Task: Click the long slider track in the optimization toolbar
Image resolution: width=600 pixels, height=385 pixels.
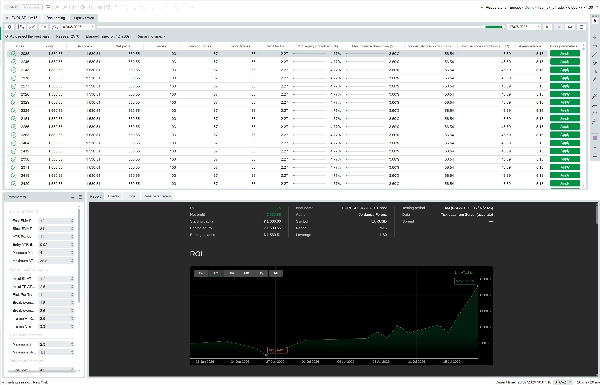Action: coord(289,27)
